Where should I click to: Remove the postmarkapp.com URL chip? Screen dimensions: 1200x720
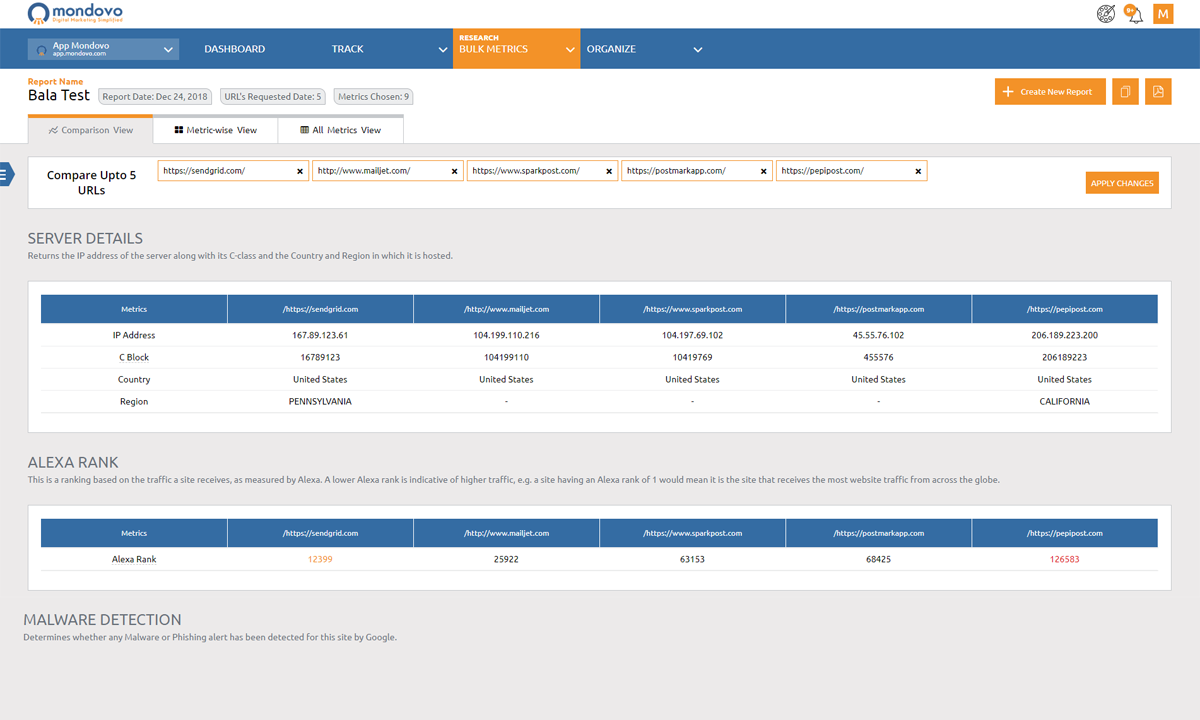point(764,171)
